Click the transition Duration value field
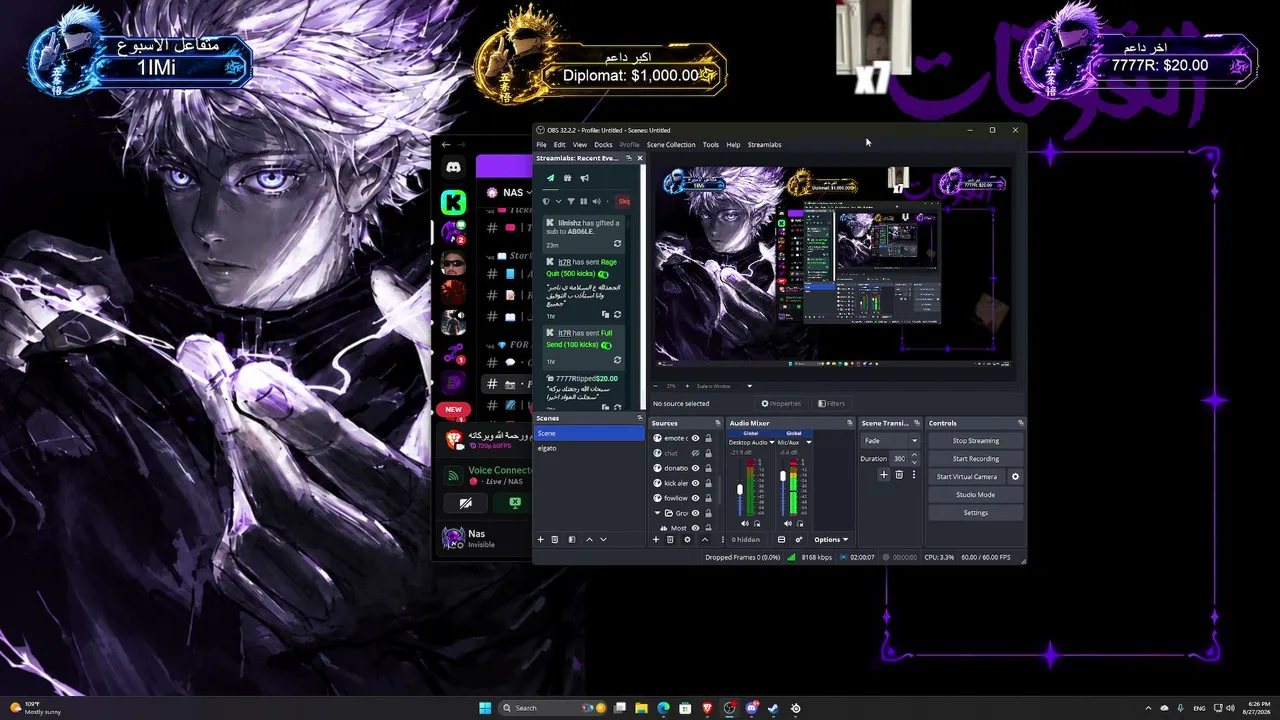The width and height of the screenshot is (1280, 720). click(899, 459)
